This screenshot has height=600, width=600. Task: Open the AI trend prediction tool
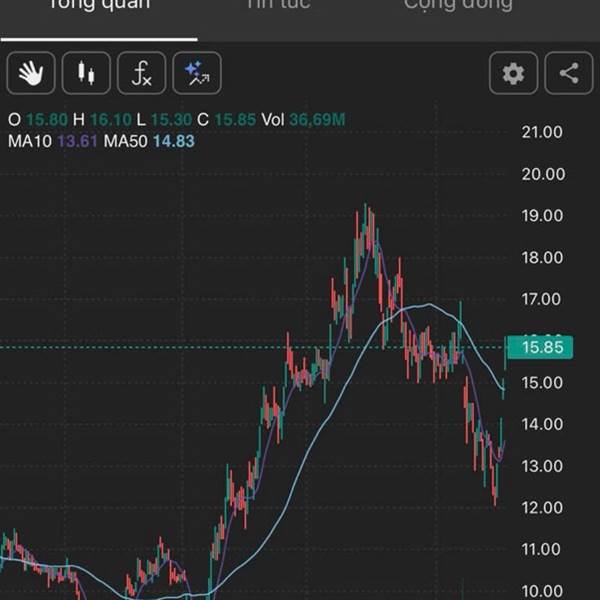(197, 73)
